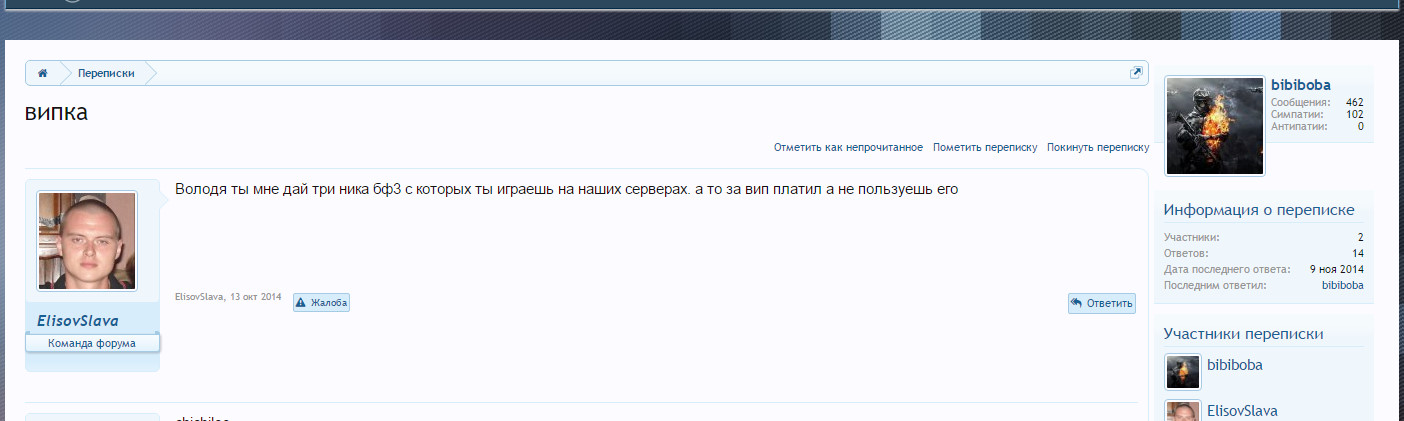Select ElisovSlava name in the participants list
The height and width of the screenshot is (421, 1404).
[1242, 411]
